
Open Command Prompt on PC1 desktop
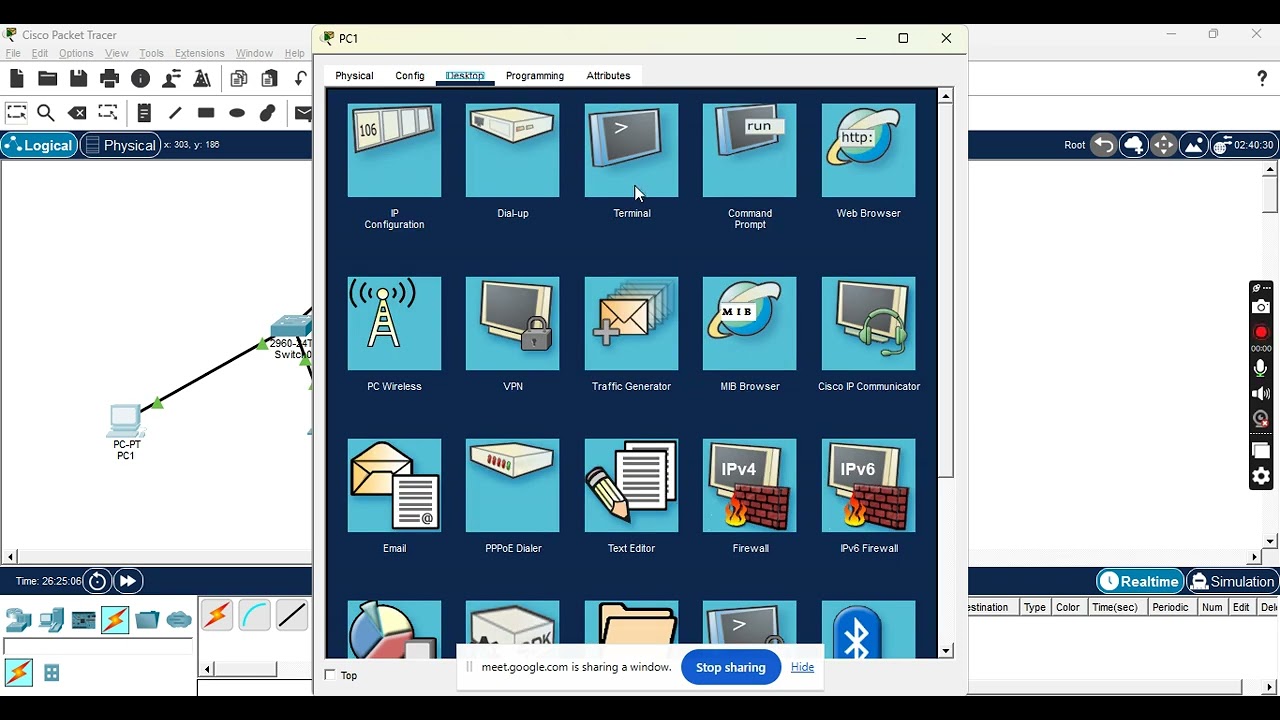pos(750,150)
